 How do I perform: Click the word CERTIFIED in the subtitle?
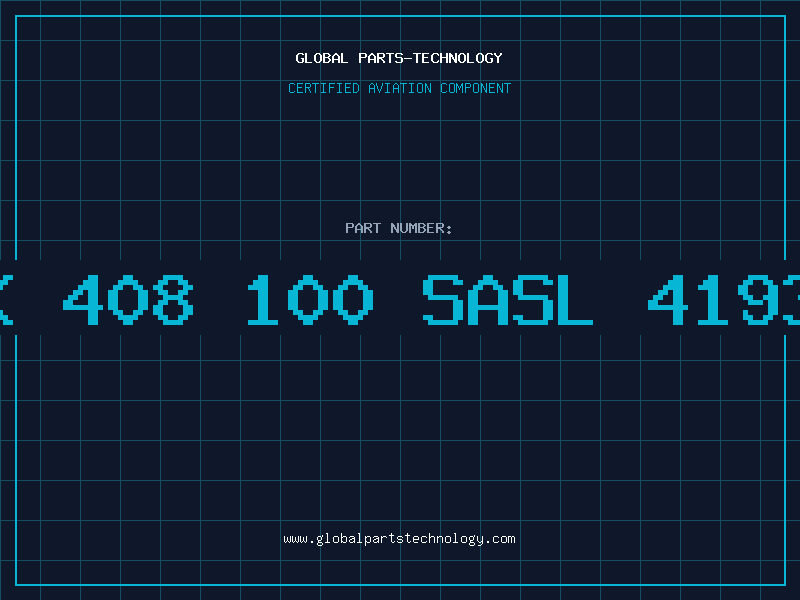pyautogui.click(x=323, y=88)
